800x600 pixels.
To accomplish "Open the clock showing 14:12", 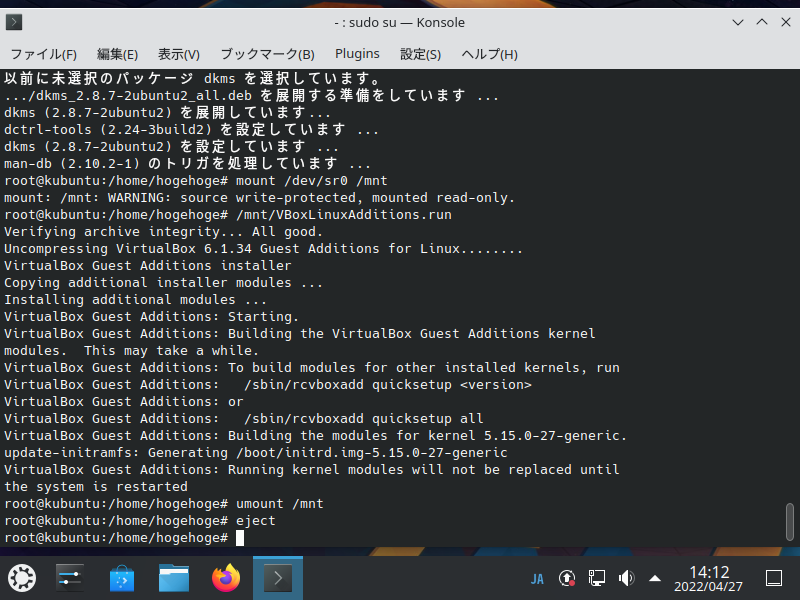I will [709, 579].
